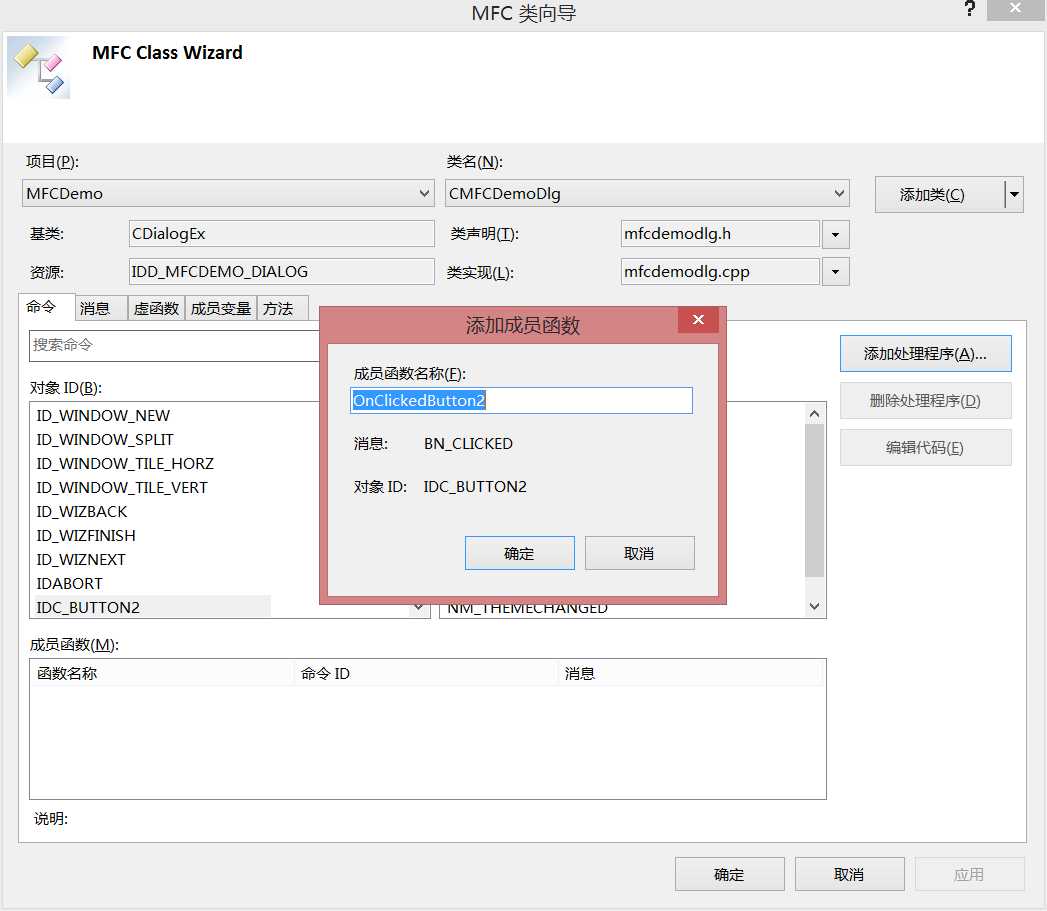
Task: Select IDC_BUTTON2 in object ID list
Action: [152, 607]
